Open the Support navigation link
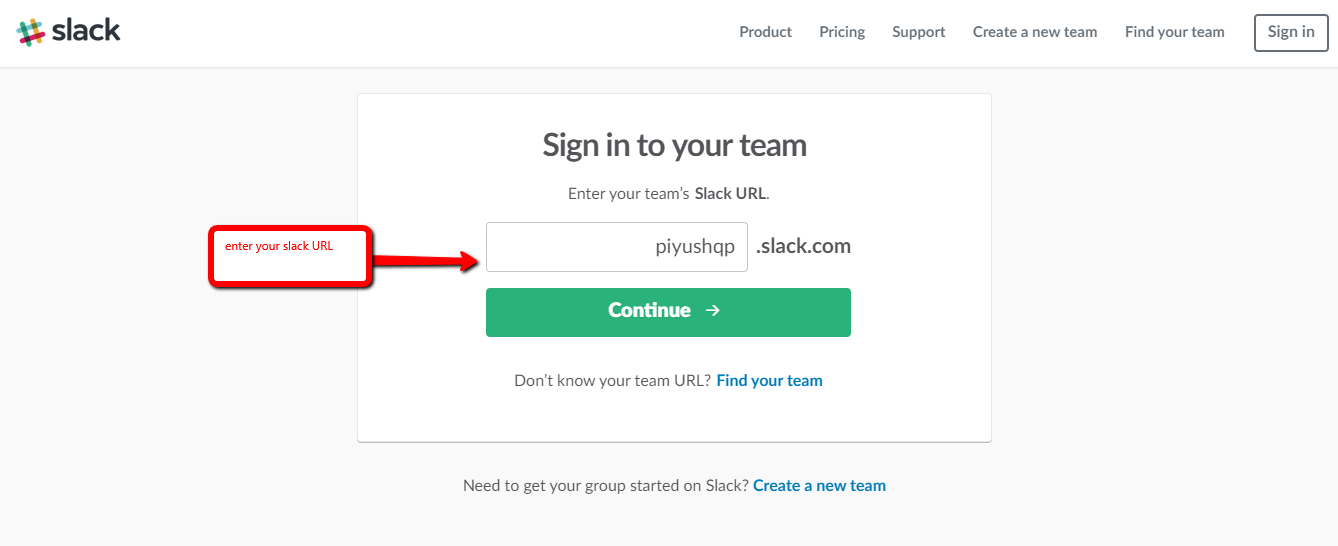 click(919, 32)
